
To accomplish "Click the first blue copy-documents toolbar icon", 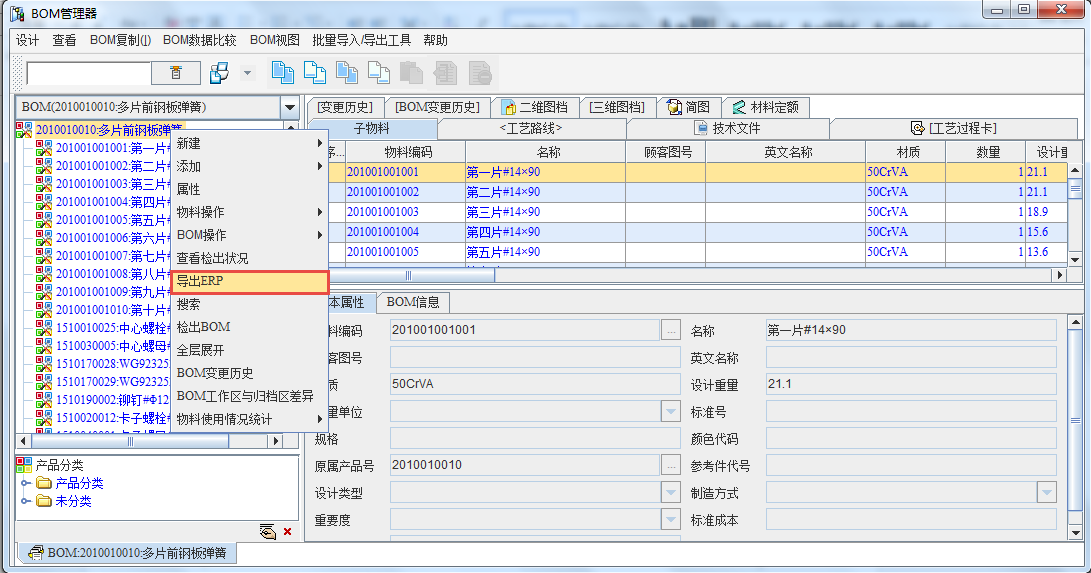I will coord(282,72).
